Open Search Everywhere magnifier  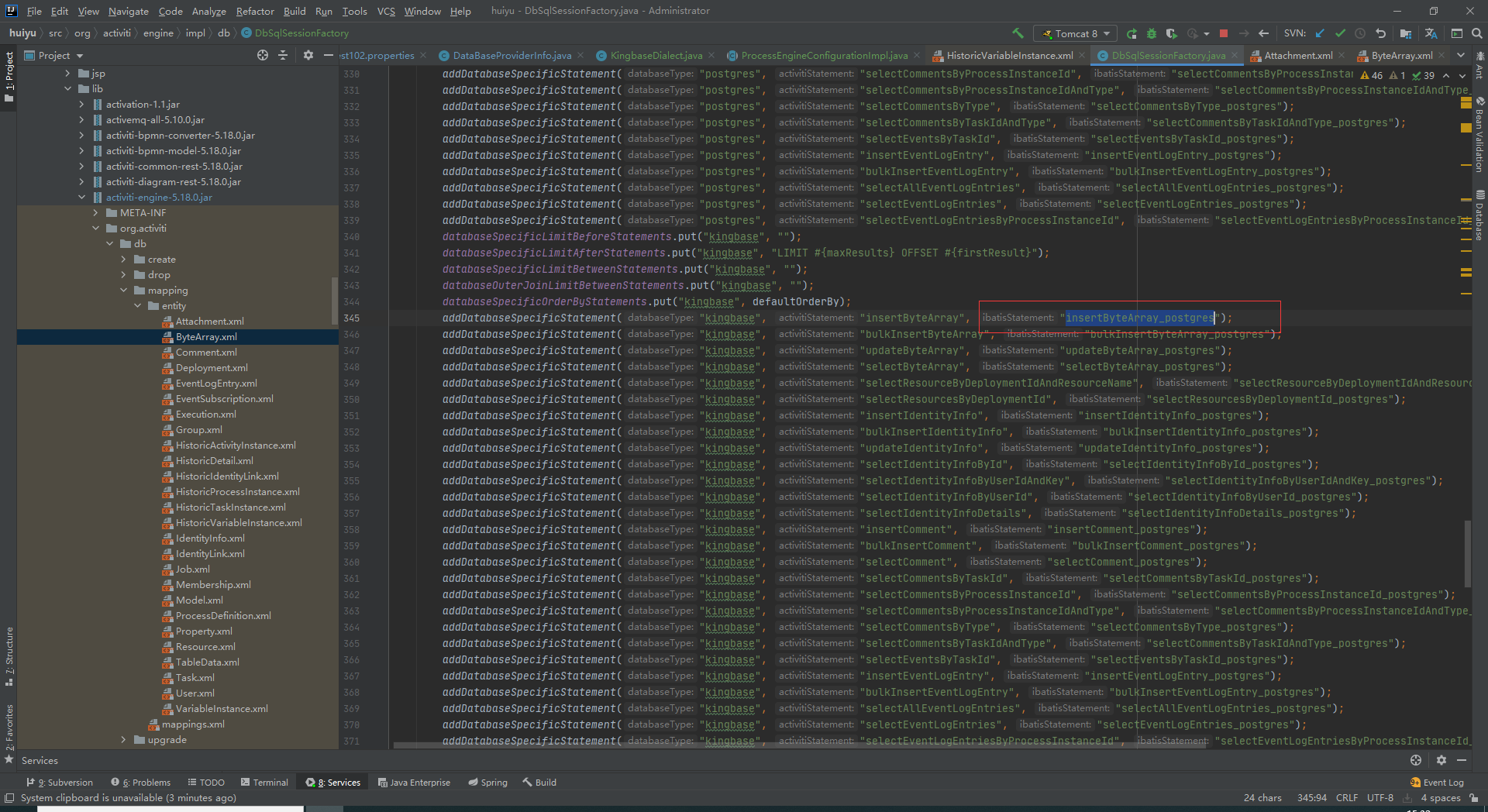1476,33
